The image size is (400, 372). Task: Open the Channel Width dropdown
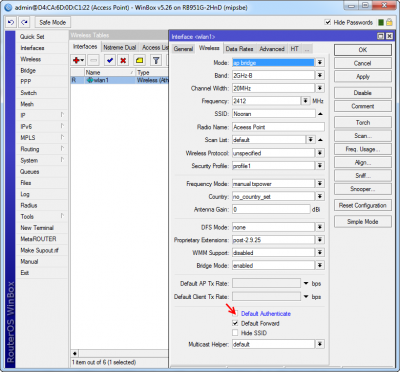click(320, 88)
